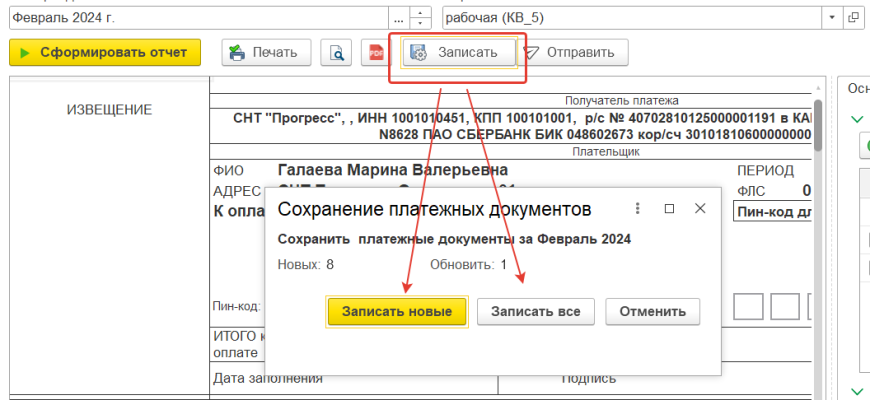The height and width of the screenshot is (400, 870).
Task: Close the Сохранение платежных документов dialog
Action: [x=701, y=209]
